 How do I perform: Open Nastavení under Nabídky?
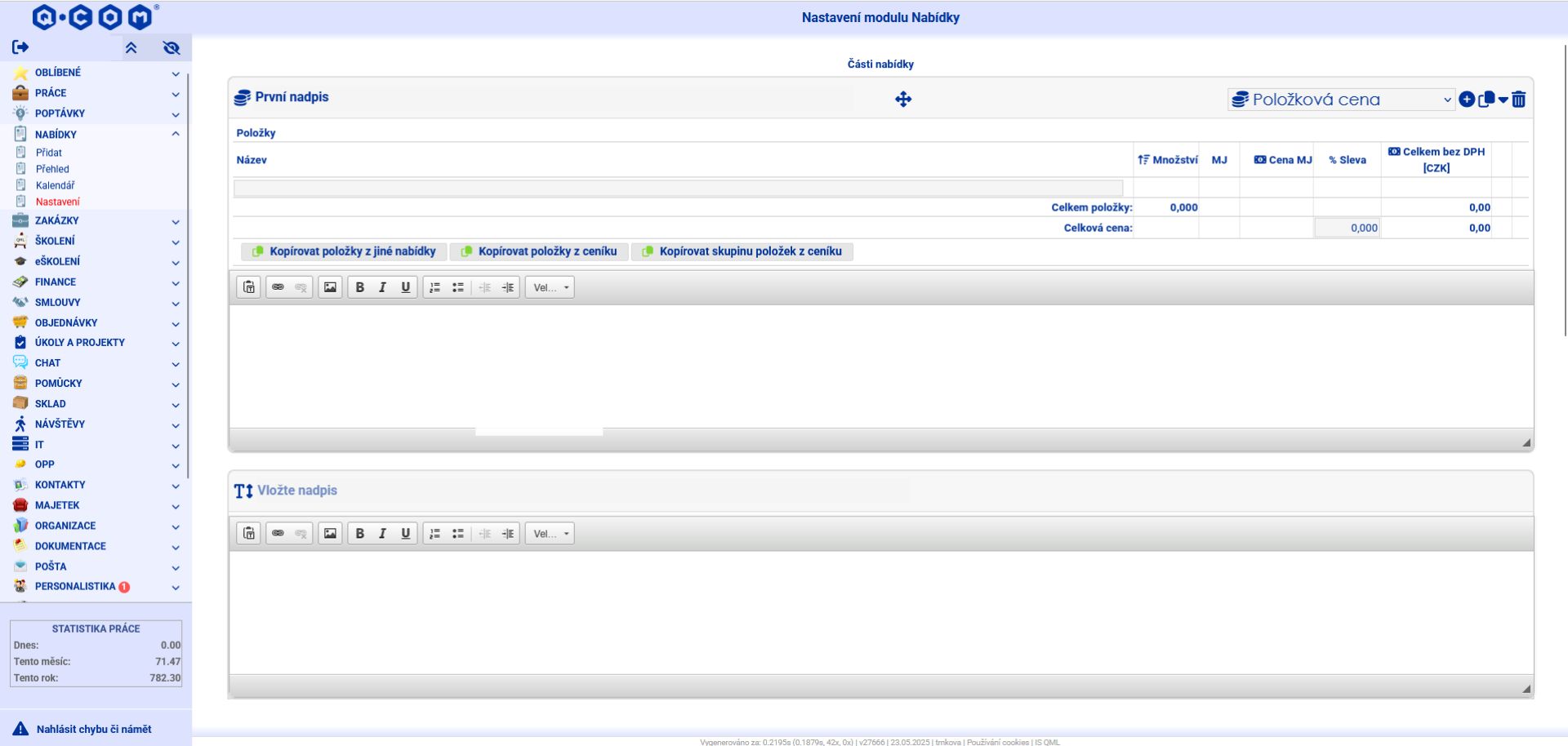tap(57, 202)
